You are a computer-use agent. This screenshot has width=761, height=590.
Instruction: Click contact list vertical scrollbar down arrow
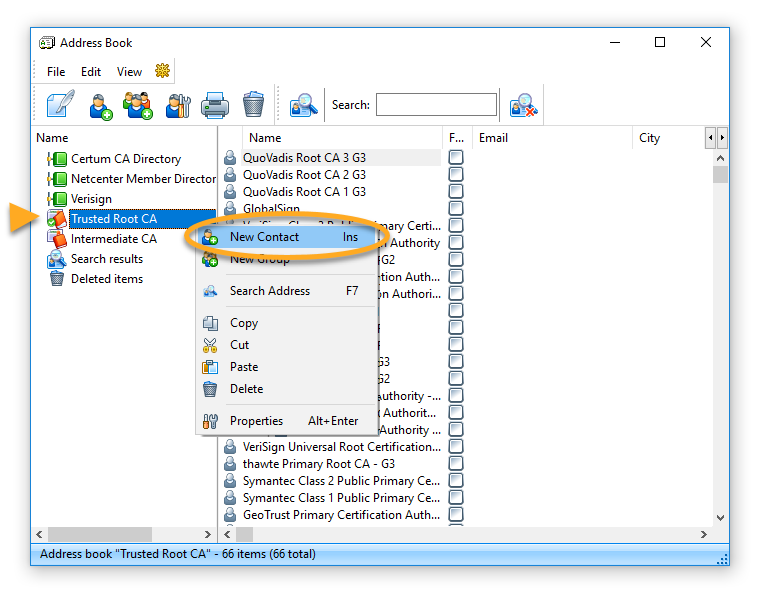point(720,518)
